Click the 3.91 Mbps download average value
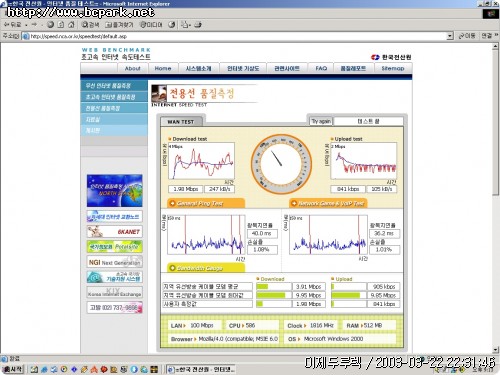Viewport: 500px width, 375px height. 309,286
